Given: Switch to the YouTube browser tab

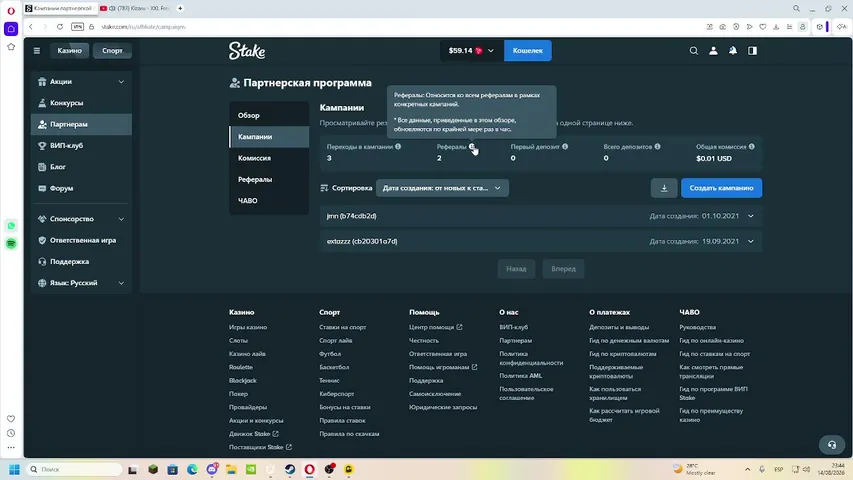Looking at the screenshot, I should pyautogui.click(x=136, y=8).
